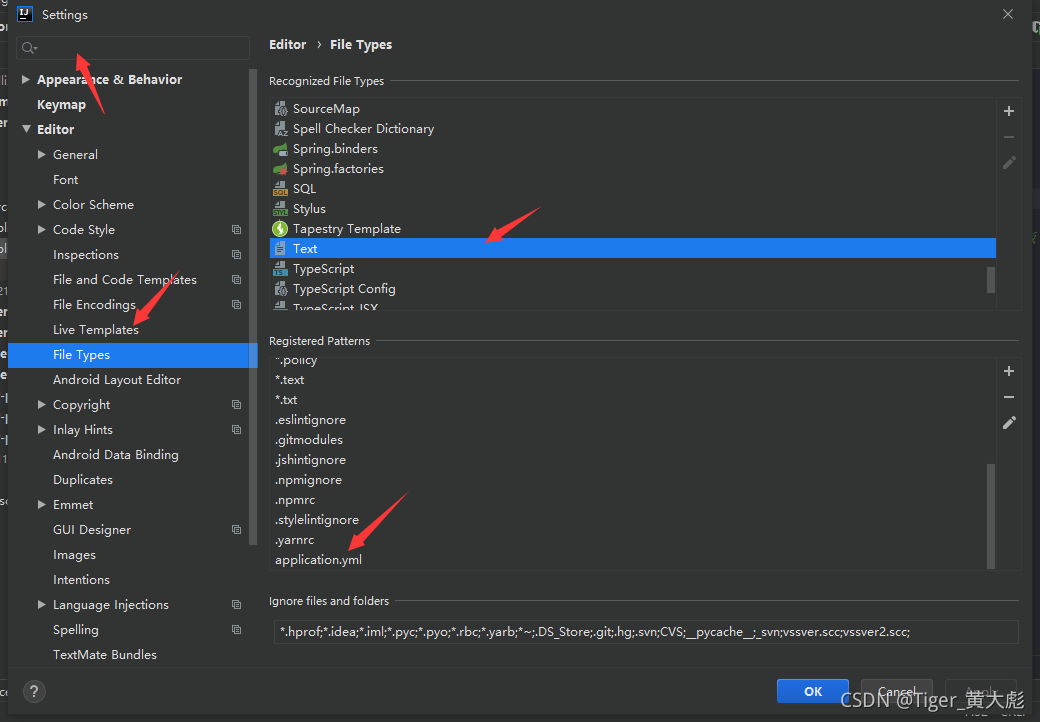Screen dimensions: 1040x722
Task: Click the SQL file type icon
Action: 281,189
